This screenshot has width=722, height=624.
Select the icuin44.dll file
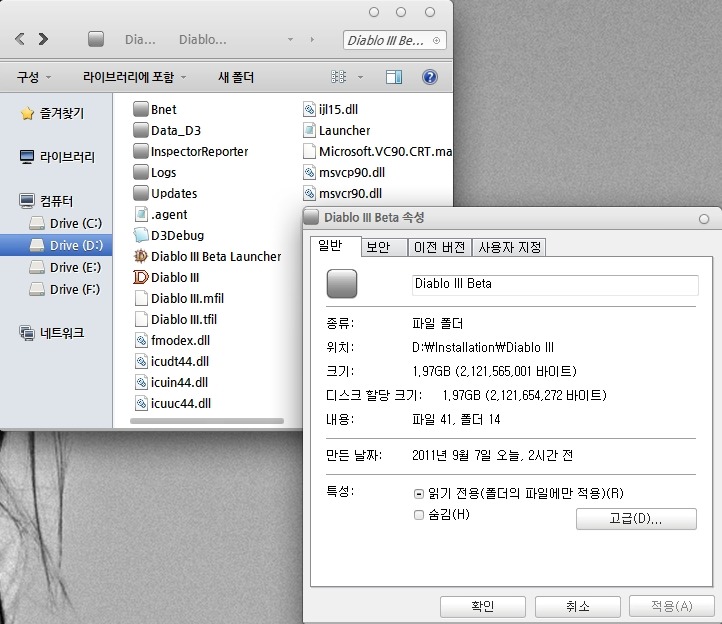pos(171,382)
